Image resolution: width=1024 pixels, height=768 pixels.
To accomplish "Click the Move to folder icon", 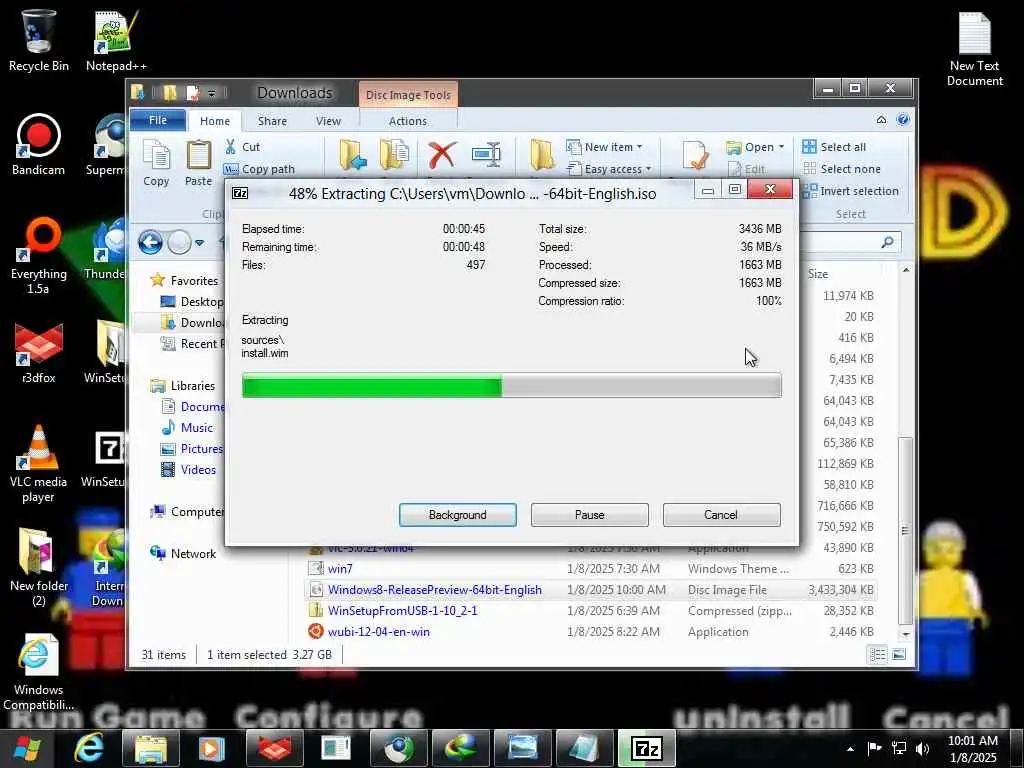I will point(353,155).
